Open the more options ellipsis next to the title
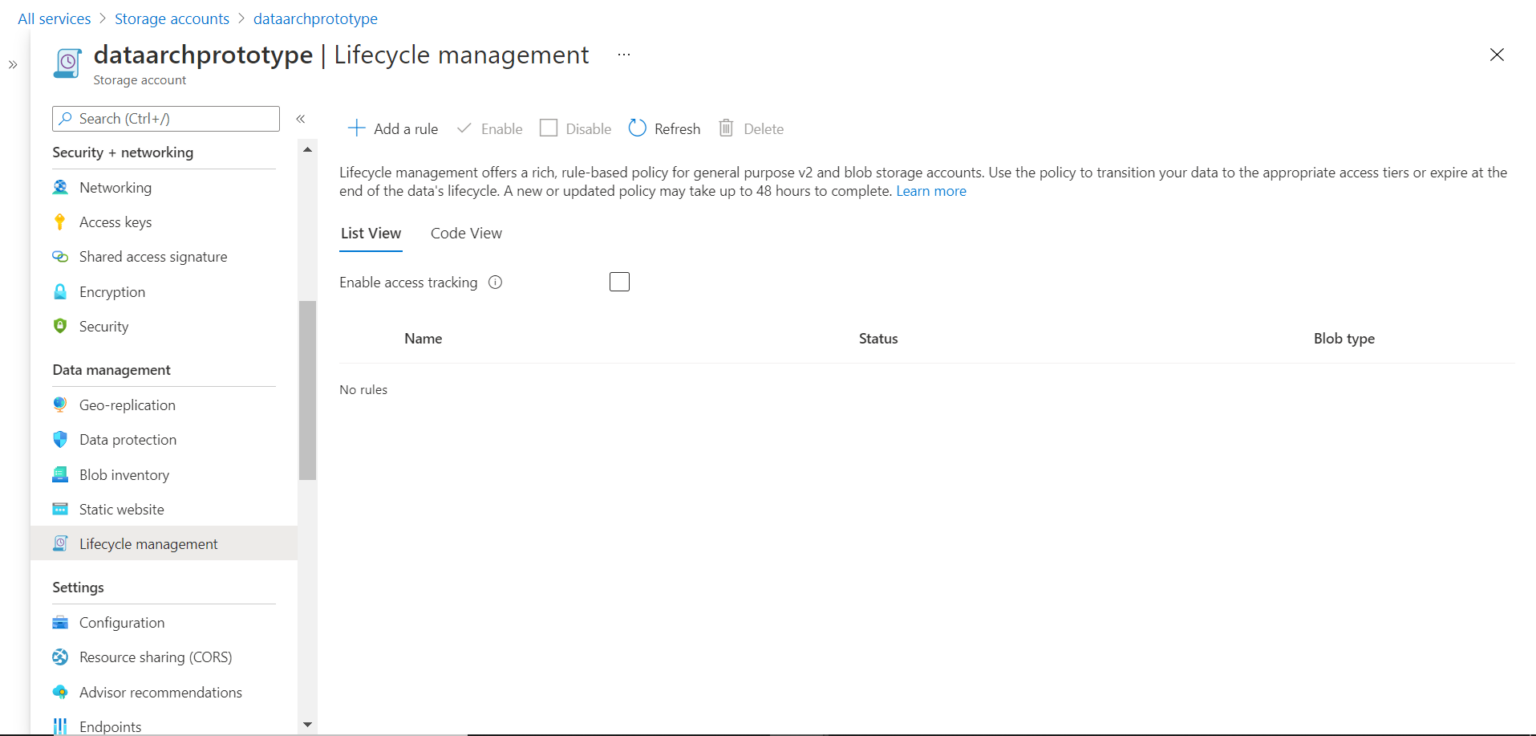The height and width of the screenshot is (736, 1536). click(624, 55)
